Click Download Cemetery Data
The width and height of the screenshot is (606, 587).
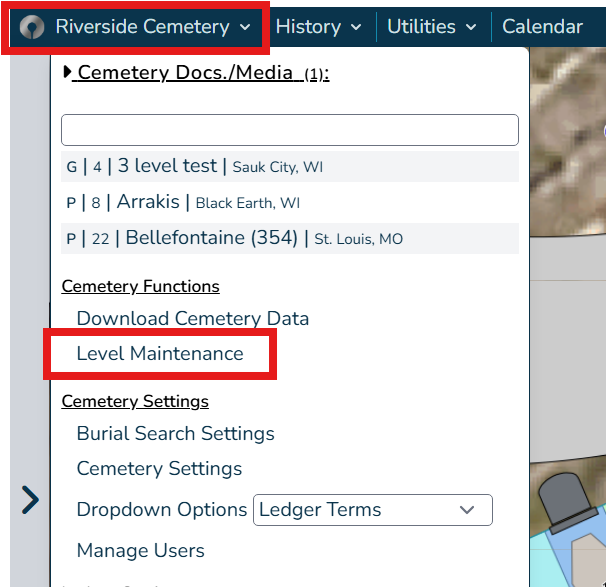click(192, 318)
